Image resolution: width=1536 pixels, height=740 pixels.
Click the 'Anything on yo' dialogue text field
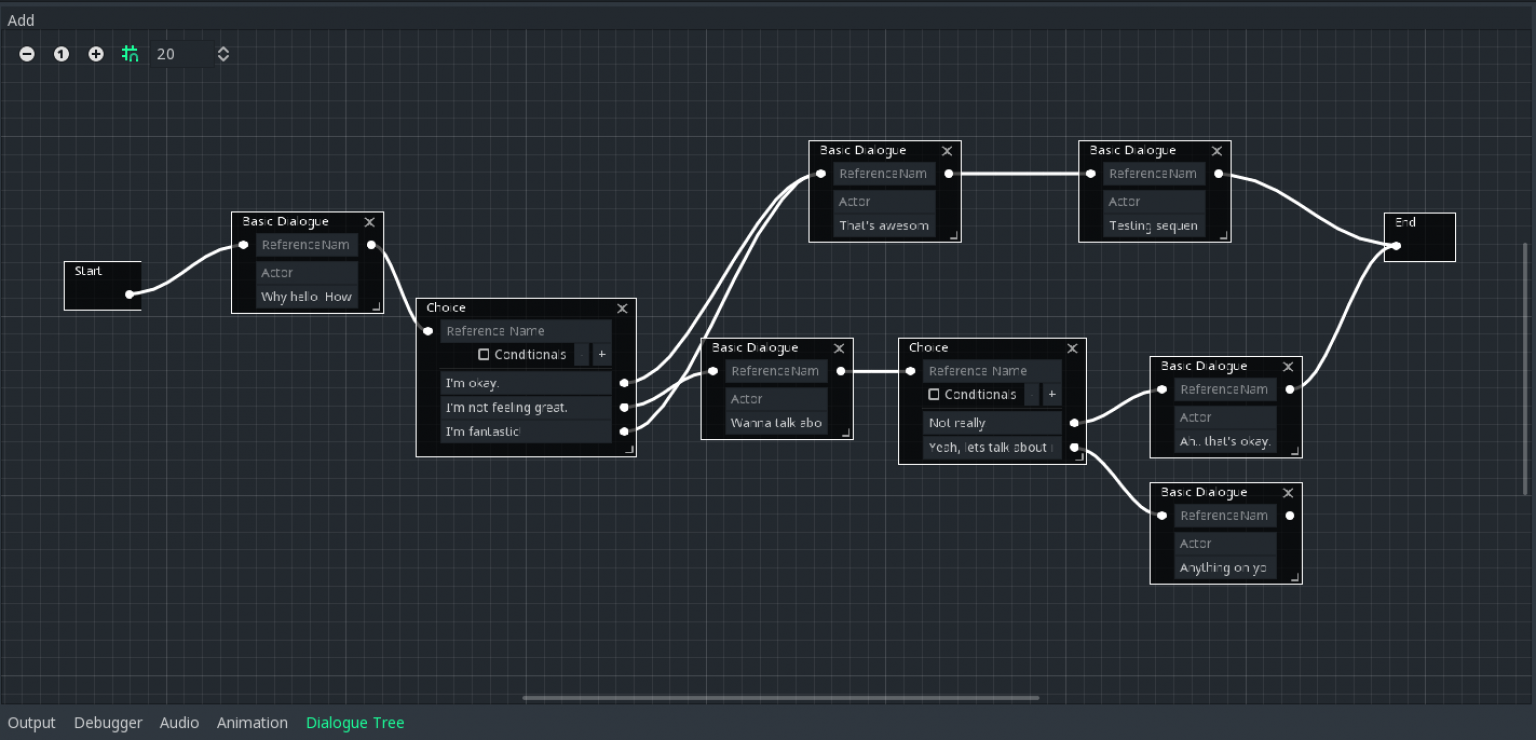pos(1226,568)
